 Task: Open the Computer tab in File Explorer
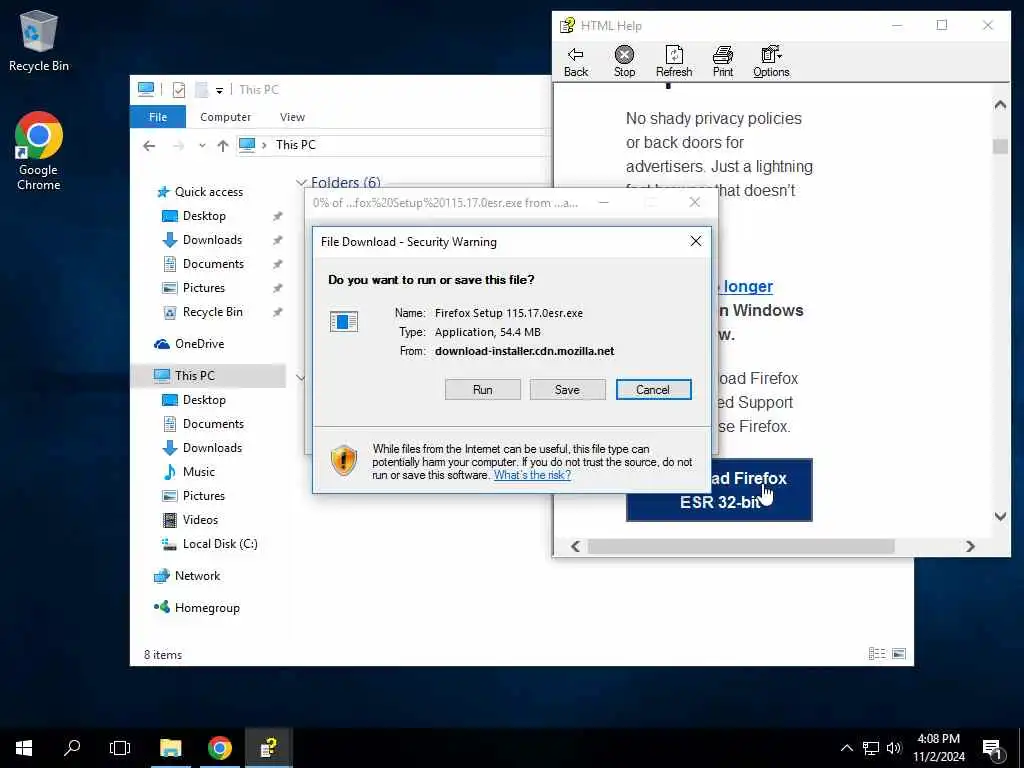click(x=225, y=117)
